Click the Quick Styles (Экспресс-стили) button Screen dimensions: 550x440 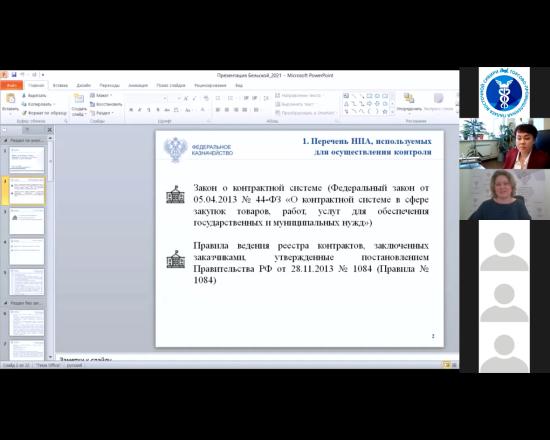pos(438,102)
